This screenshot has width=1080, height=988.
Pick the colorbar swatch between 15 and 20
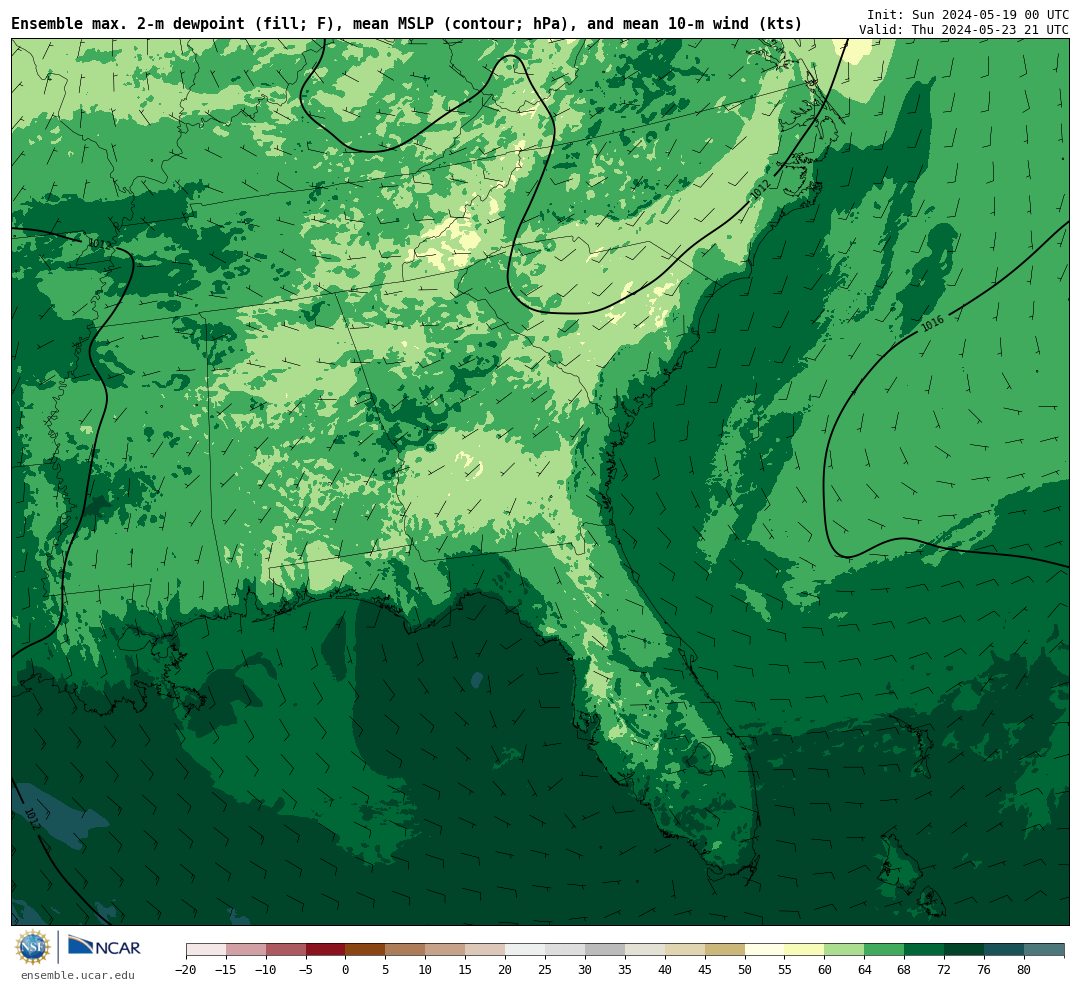485,950
